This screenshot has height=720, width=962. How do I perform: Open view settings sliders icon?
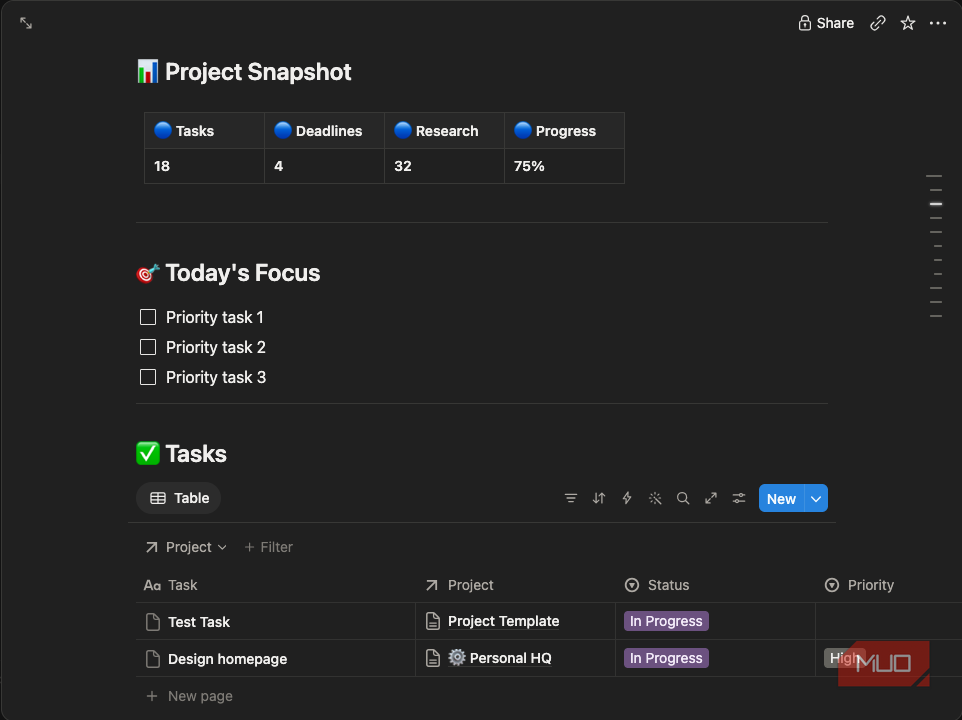[x=739, y=498]
